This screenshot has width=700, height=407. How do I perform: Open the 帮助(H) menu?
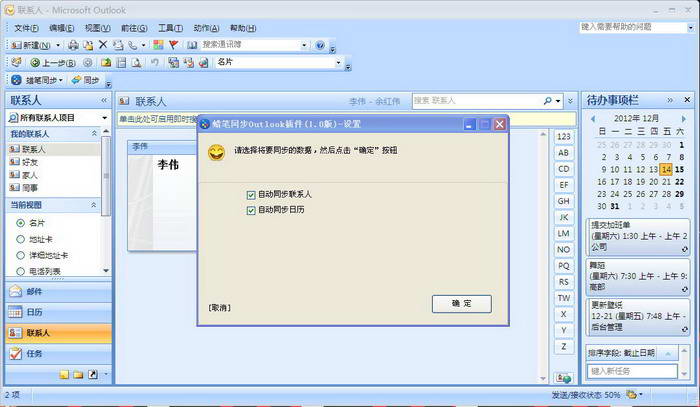[x=243, y=28]
